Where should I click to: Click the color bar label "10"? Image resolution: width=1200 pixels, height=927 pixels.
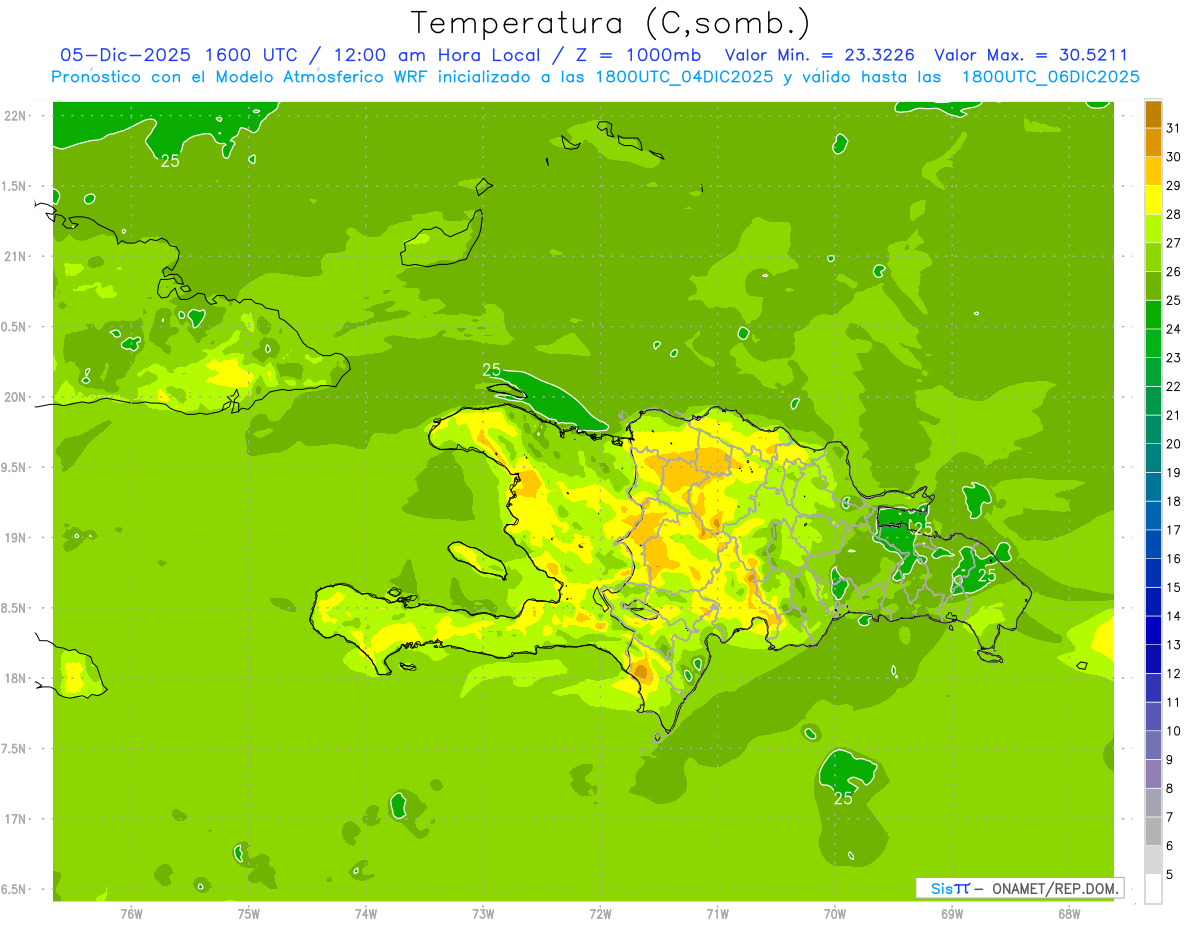(1174, 731)
